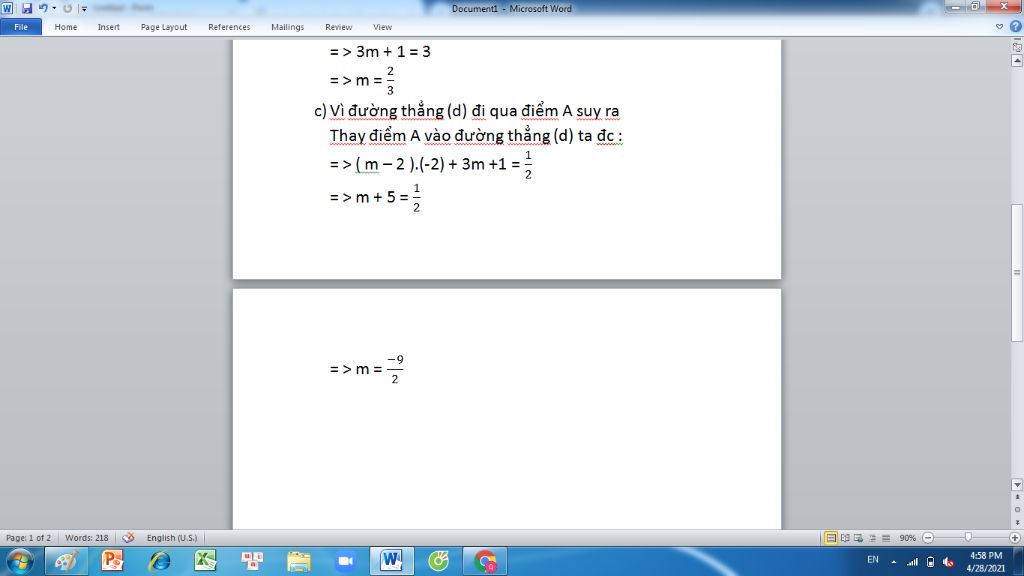Toggle the ruler button above scrollbar
Viewport: 1024px width, 576px height.
1017,46
